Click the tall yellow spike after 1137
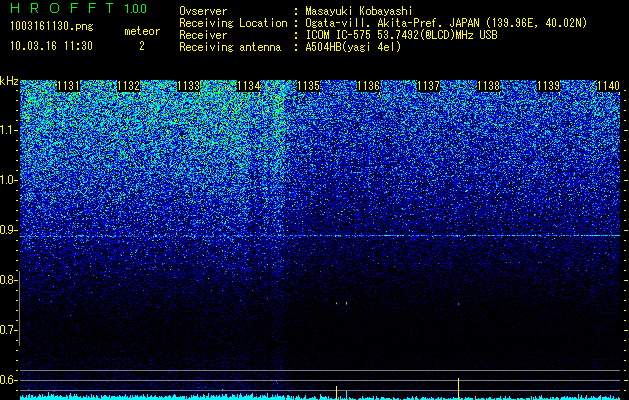This screenshot has width=629, height=400. [x=459, y=388]
